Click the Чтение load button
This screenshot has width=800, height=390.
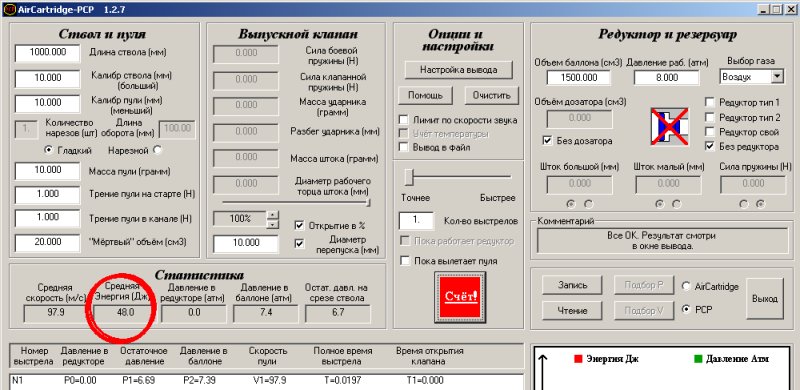tap(572, 310)
